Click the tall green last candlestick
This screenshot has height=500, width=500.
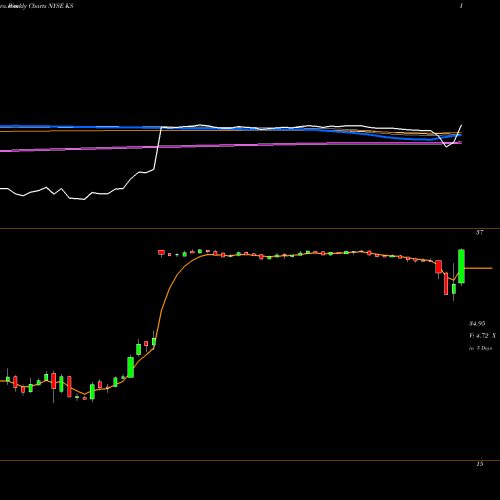point(462,266)
